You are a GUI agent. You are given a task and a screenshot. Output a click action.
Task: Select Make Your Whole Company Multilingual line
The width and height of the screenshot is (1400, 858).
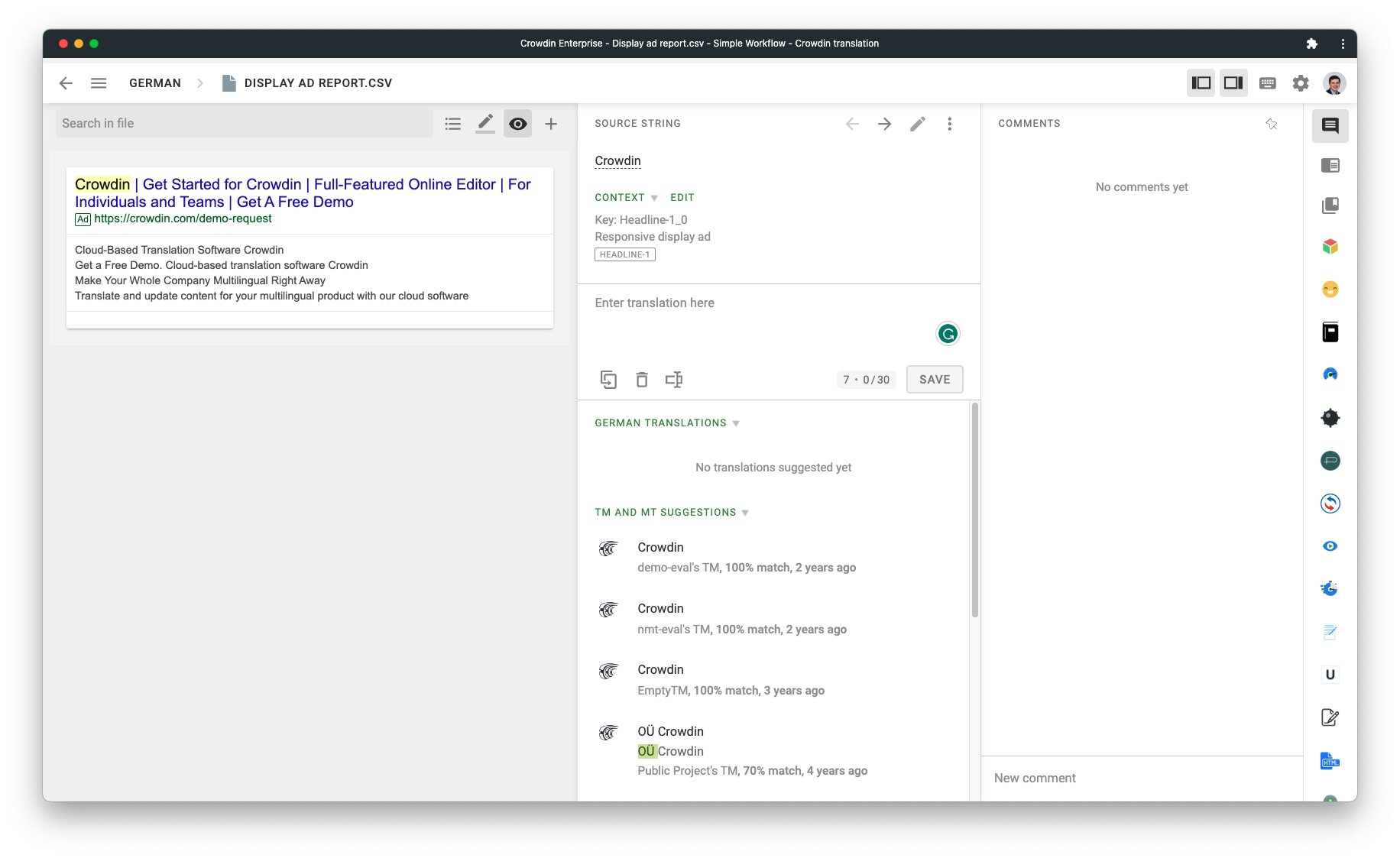pyautogui.click(x=200, y=280)
